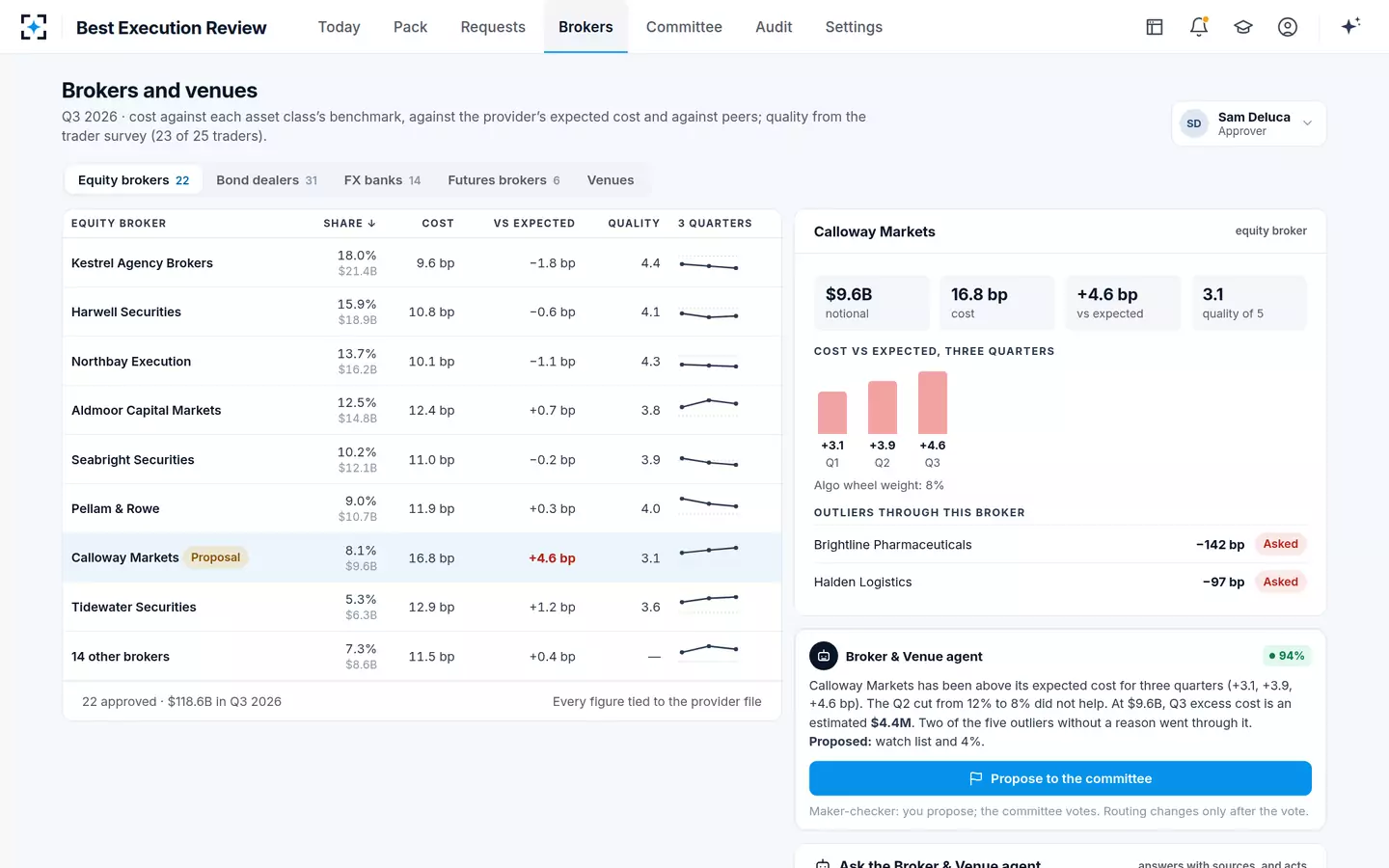Click the 94% confidence badge
Viewport: 1389px width, 868px height.
(x=1287, y=656)
